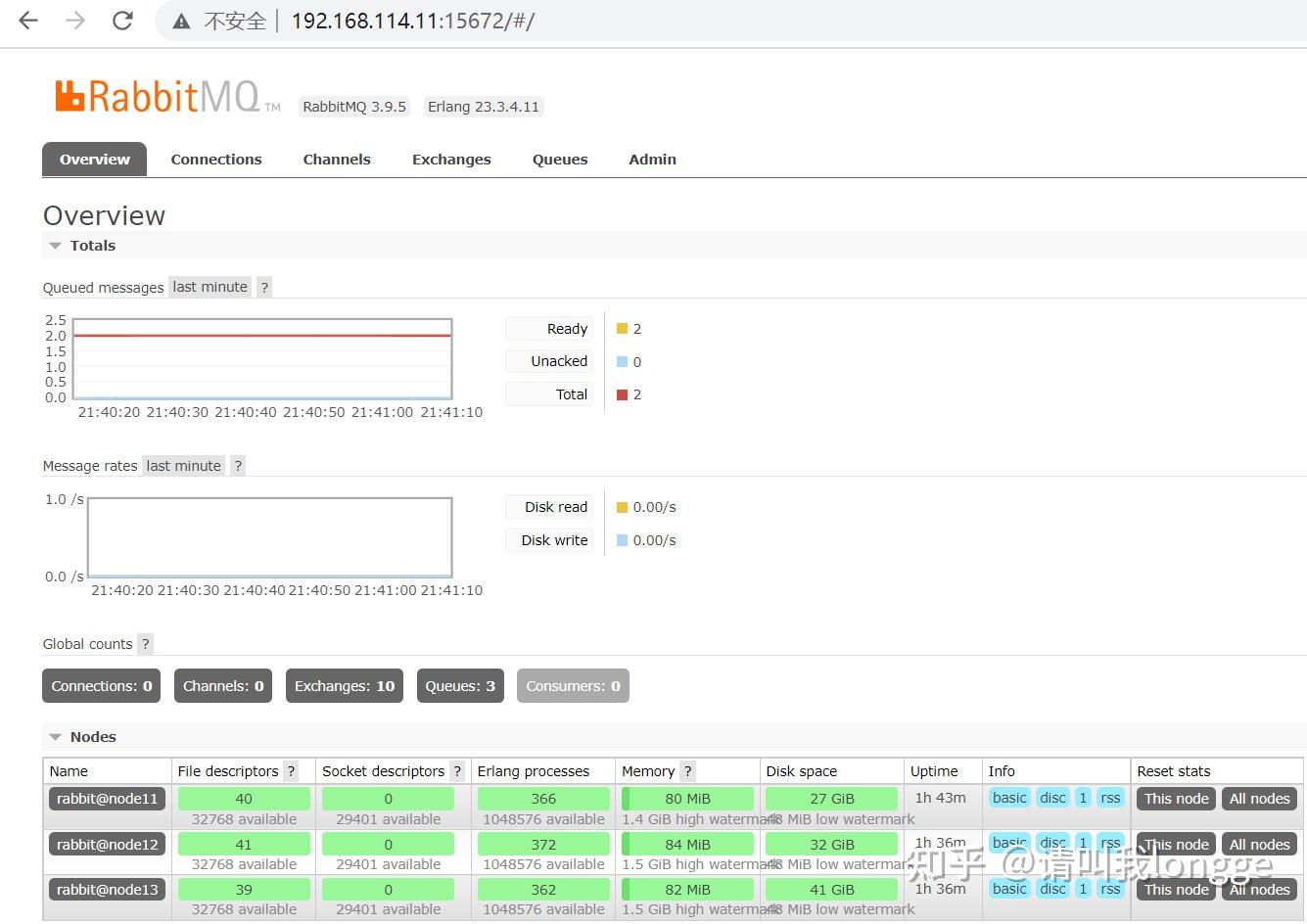The width and height of the screenshot is (1307, 924).
Task: Click the '84 MiB' memory value
Action: [687, 844]
